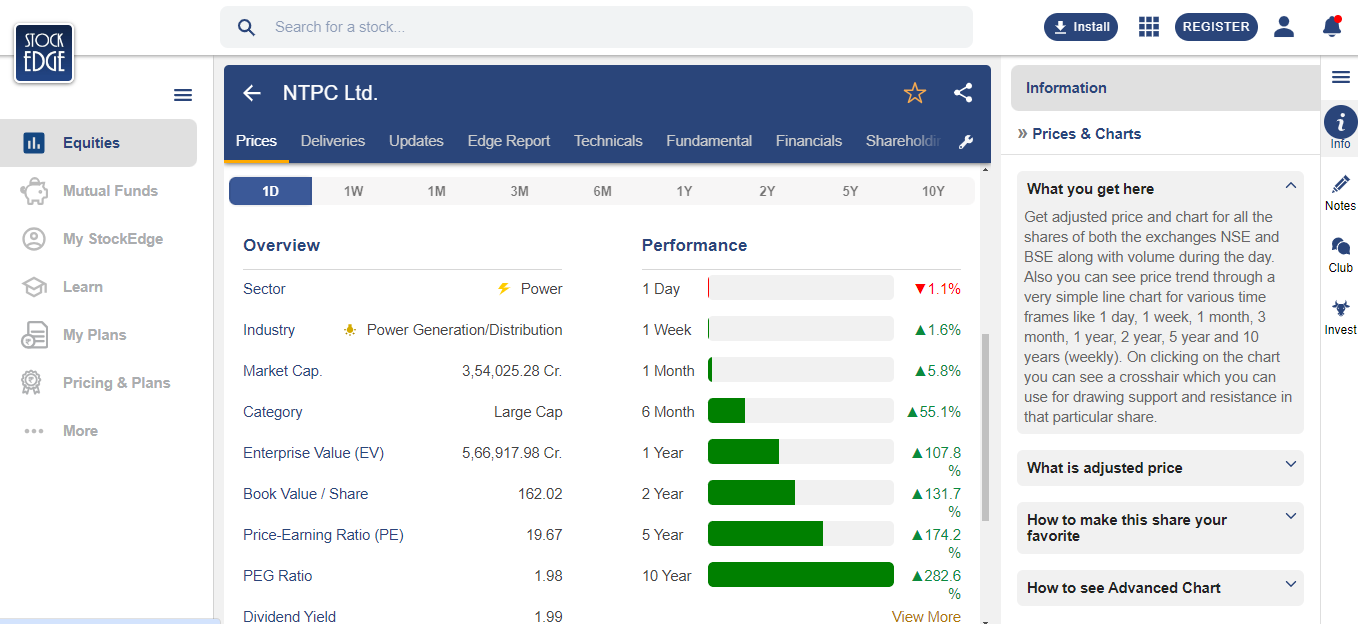This screenshot has width=1358, height=624.
Task: Select the 10Y time frame
Action: pos(933,191)
